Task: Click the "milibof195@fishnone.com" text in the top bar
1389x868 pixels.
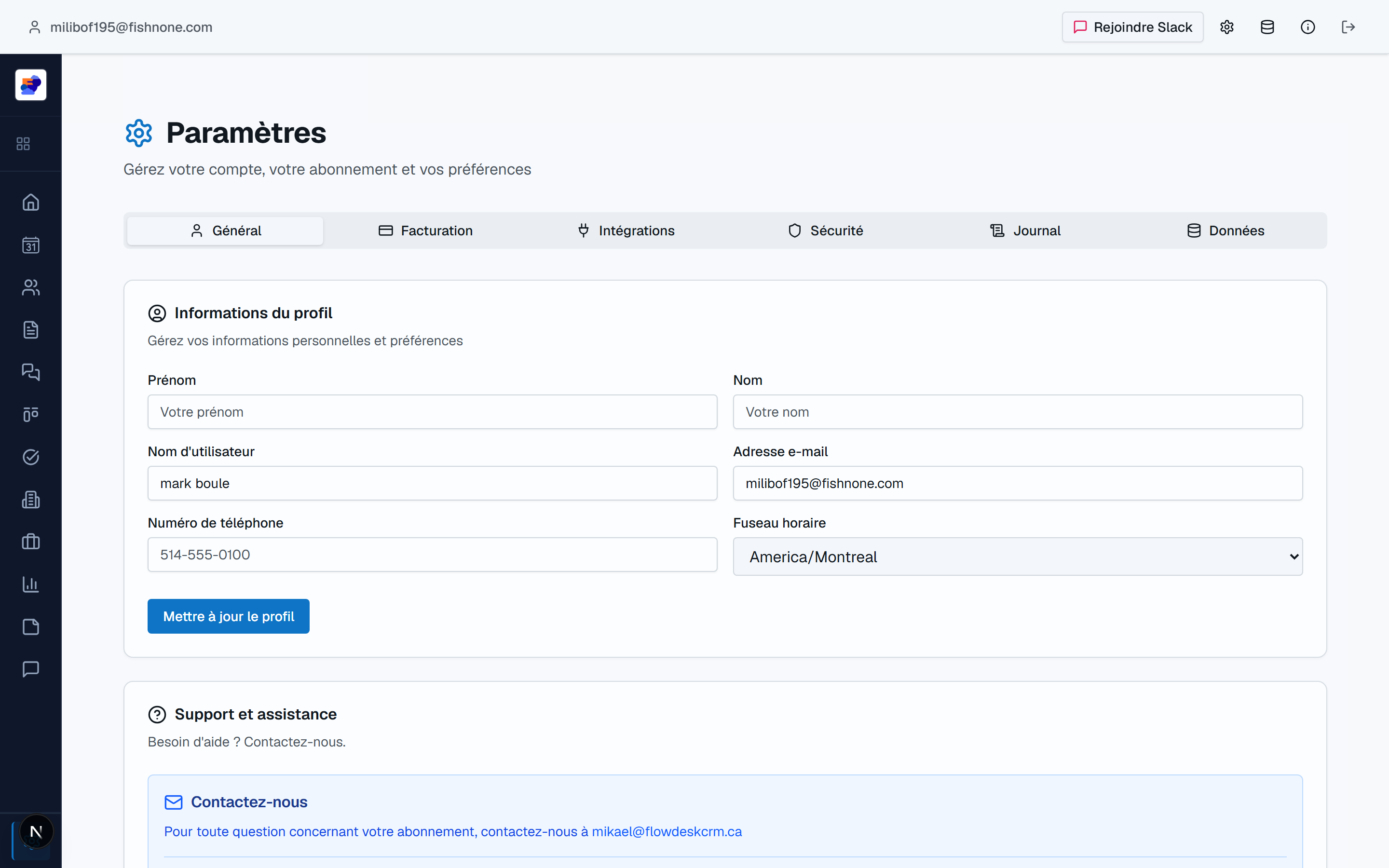Action: coord(132,27)
